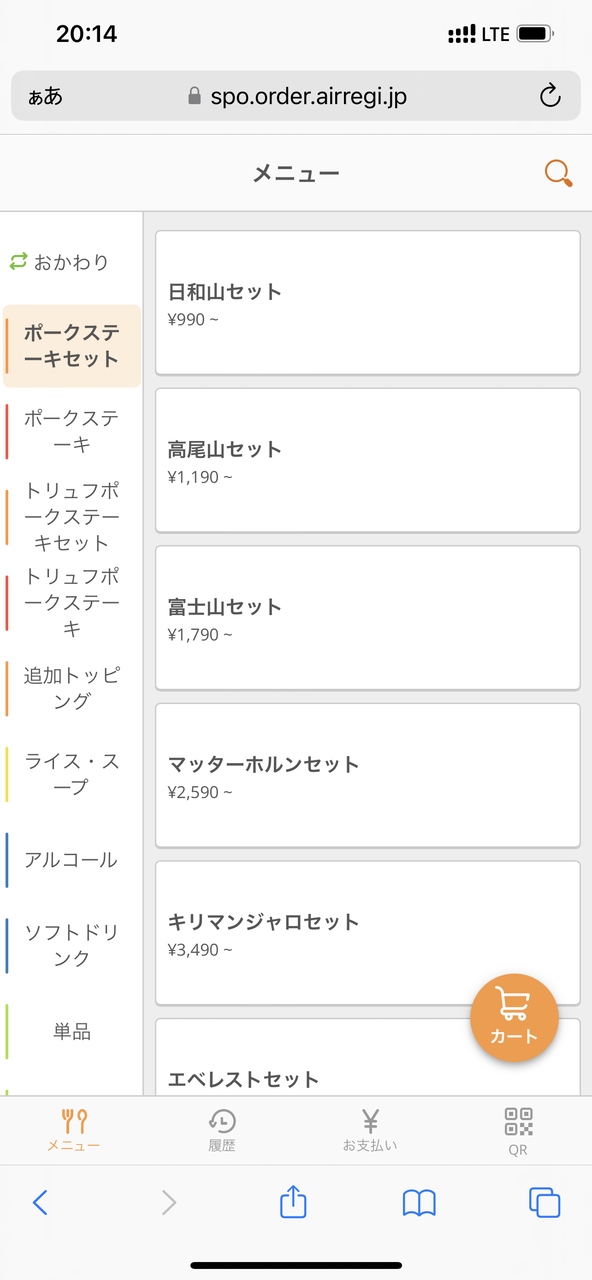Tap the Safari share icon
This screenshot has width=592, height=1280.
293,1201
